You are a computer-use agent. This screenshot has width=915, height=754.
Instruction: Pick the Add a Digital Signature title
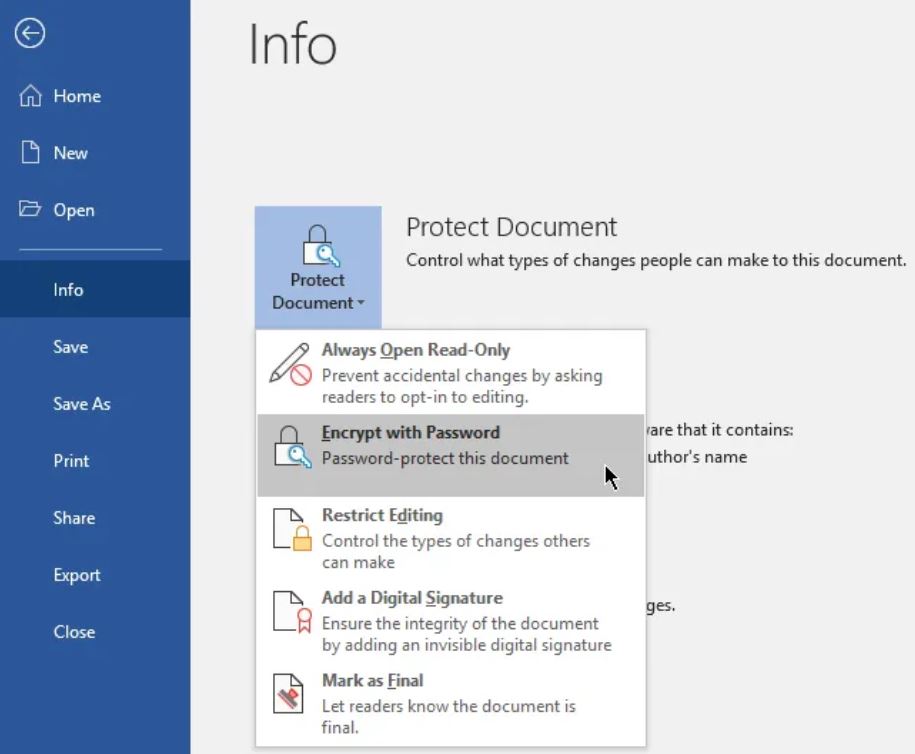[411, 598]
